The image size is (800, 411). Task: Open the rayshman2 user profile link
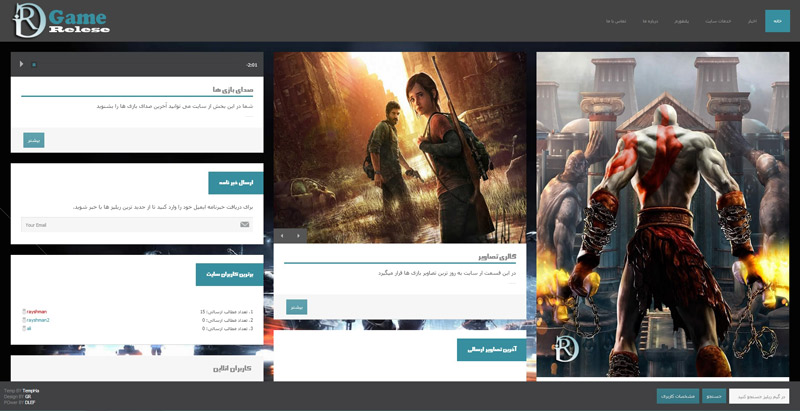38,320
